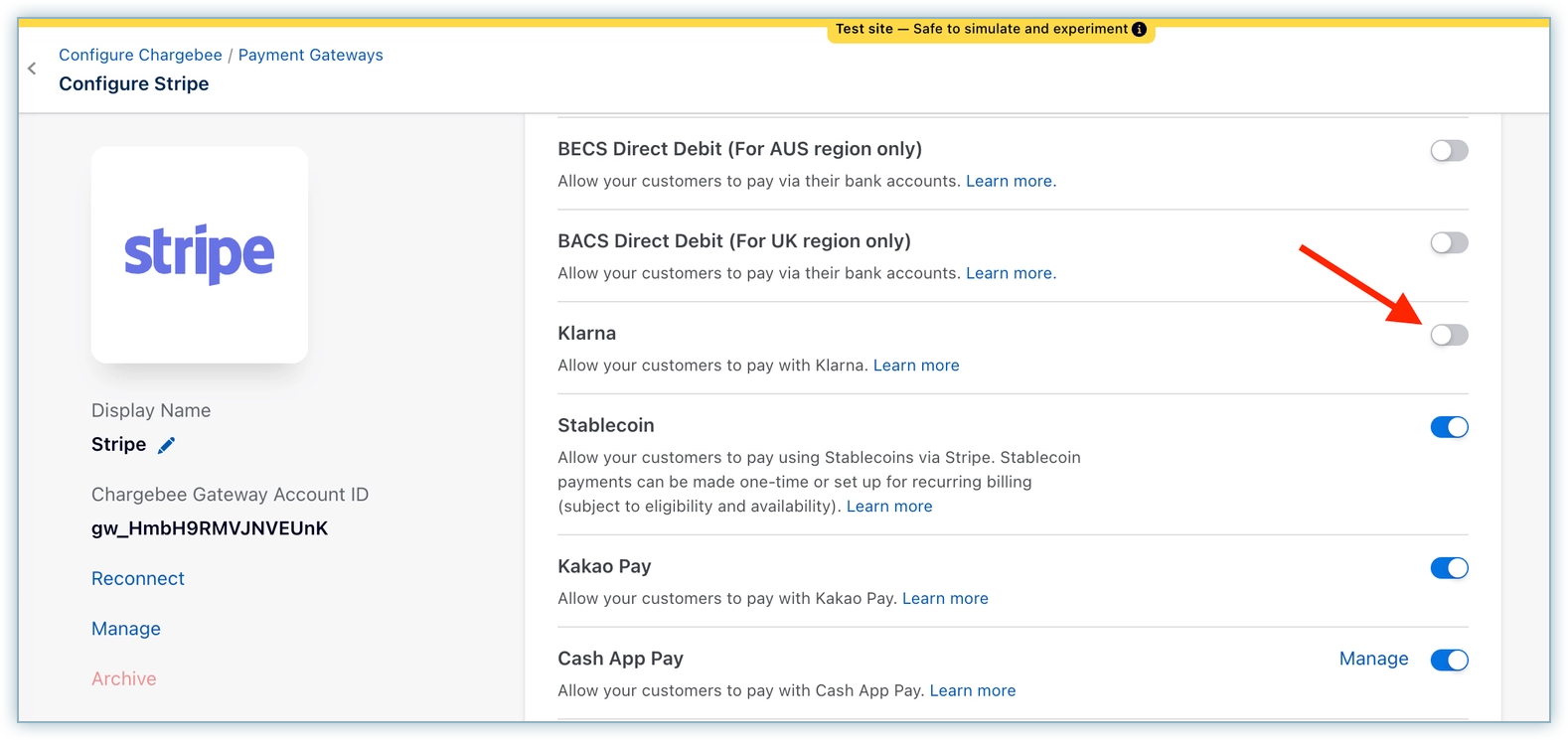This screenshot has width=1568, height=740.
Task: Select gateway ID gw_HmbH9RMVJNVEUnK text
Action: click(210, 528)
